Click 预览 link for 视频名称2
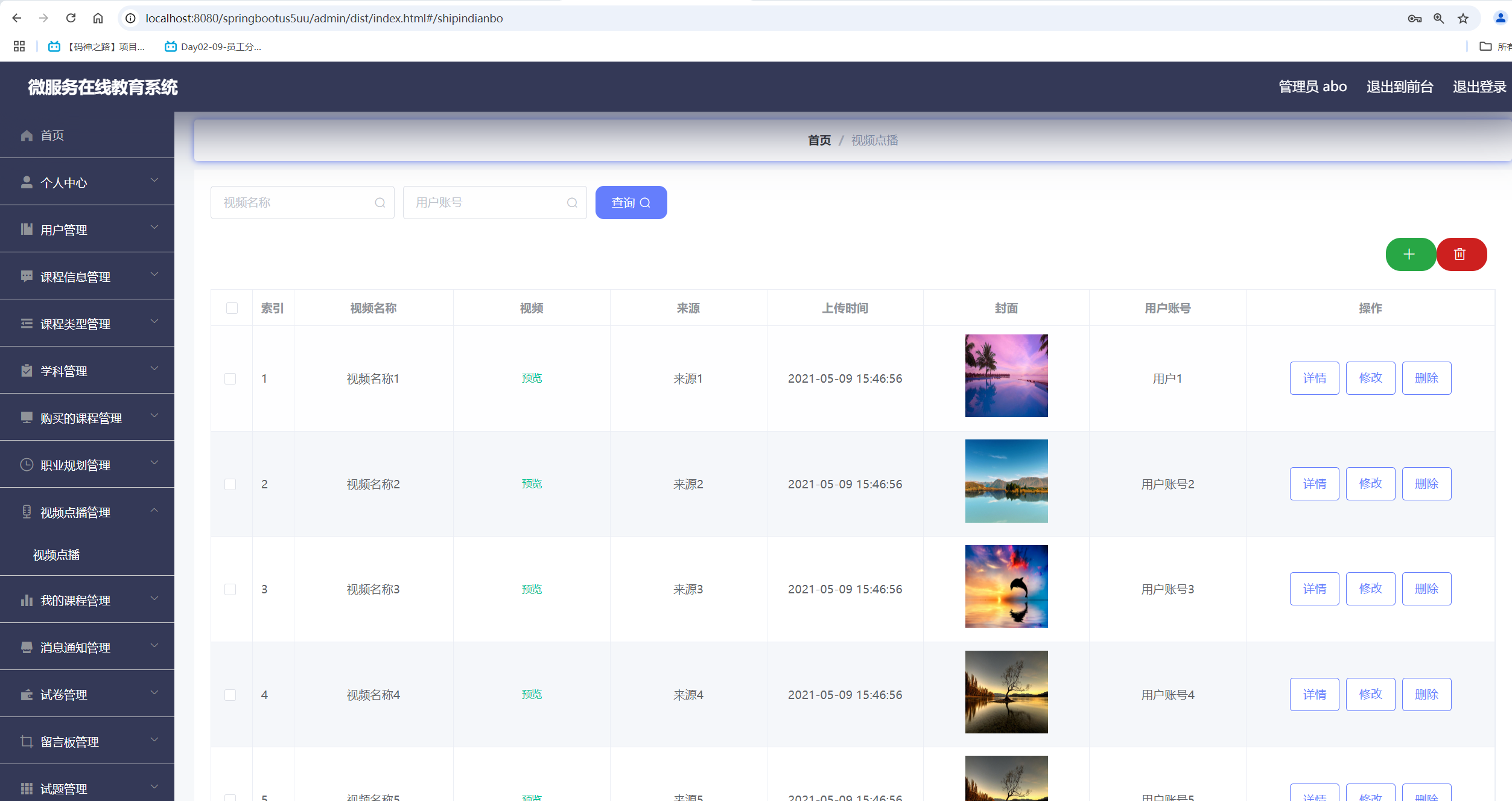 (532, 484)
